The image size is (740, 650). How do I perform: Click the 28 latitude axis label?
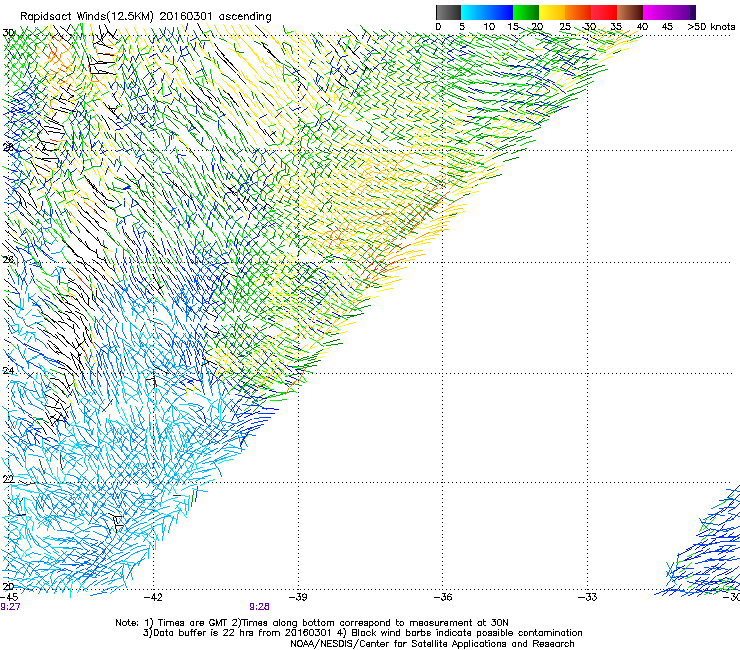pyautogui.click(x=8, y=147)
